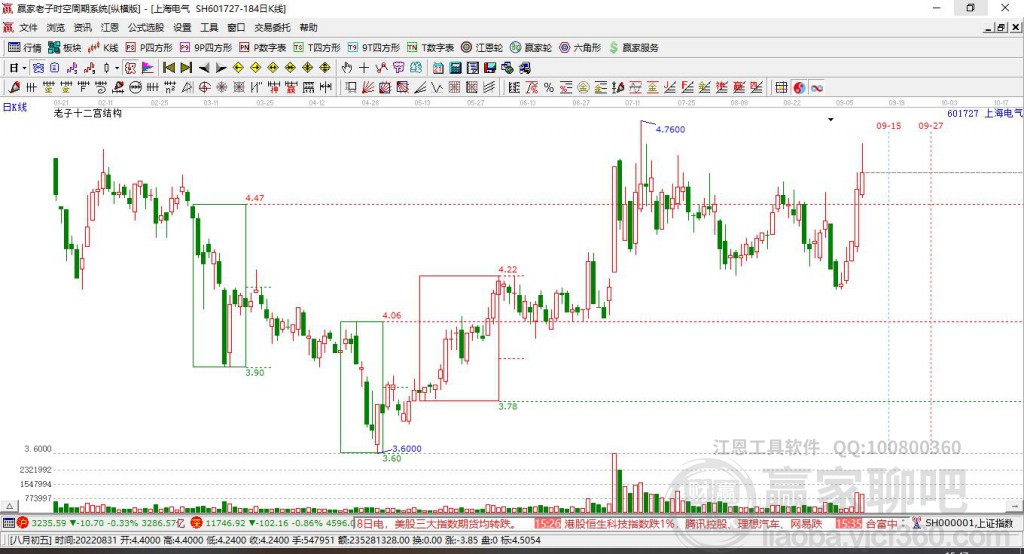The width and height of the screenshot is (1024, 554).
Task: Open the calendar icon showing 21
Action: [438, 68]
